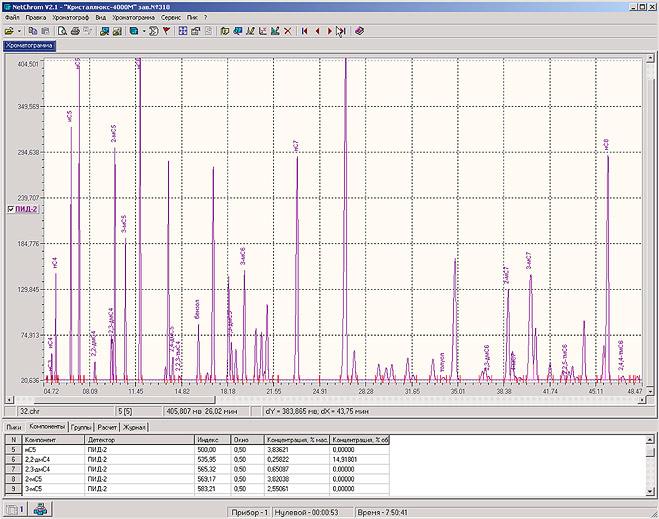Expand the dropdown arrow beside blue window icon
This screenshot has width=659, height=519.
pyautogui.click(x=143, y=31)
